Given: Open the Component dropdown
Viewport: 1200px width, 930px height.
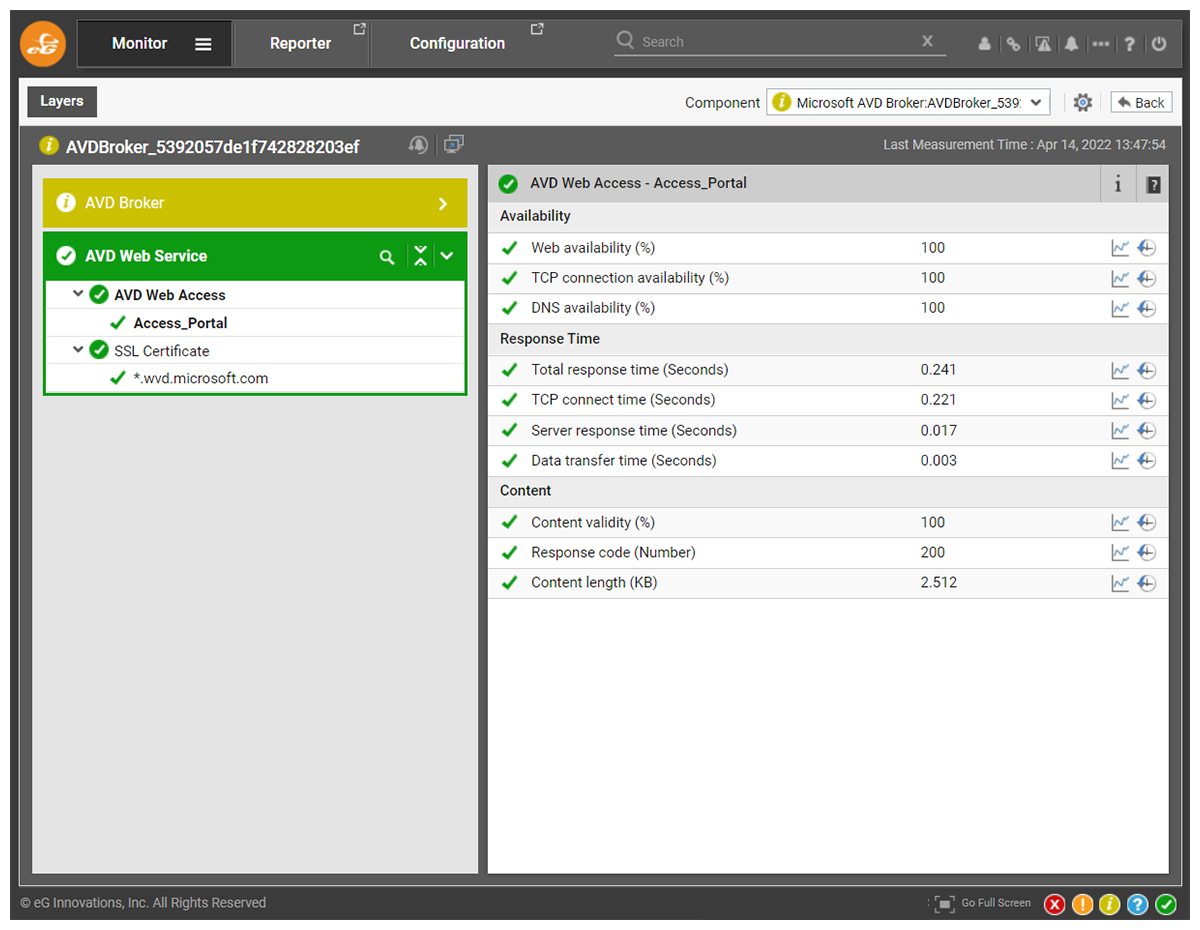Looking at the screenshot, I should pos(908,102).
